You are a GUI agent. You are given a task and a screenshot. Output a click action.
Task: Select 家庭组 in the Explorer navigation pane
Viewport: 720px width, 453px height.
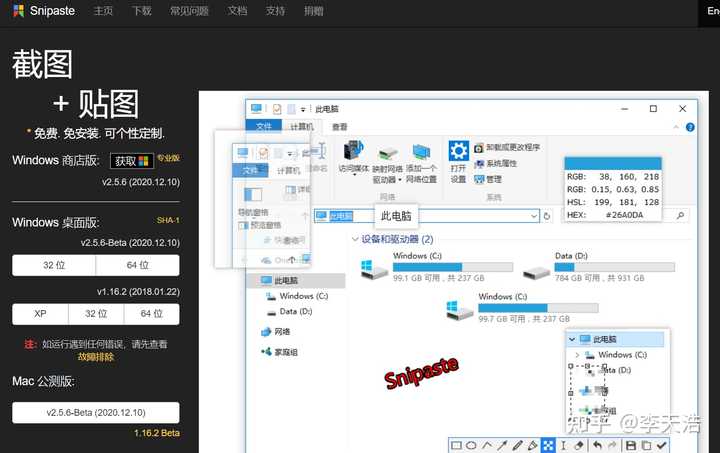[x=280, y=352]
